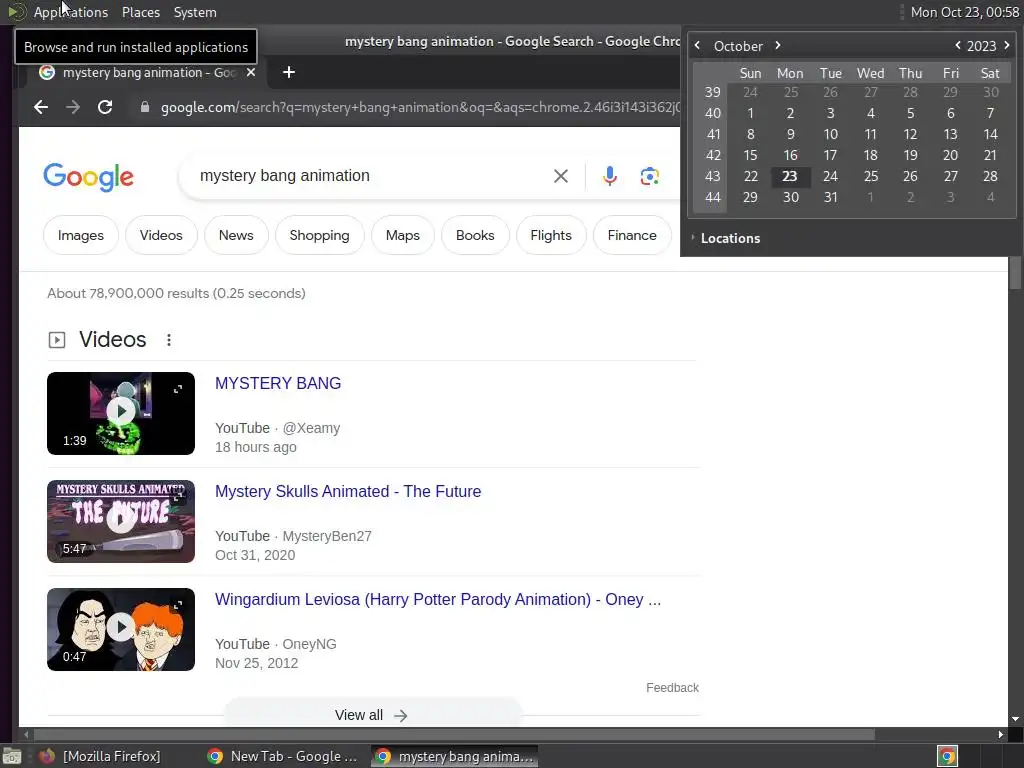Open Videos section three-dot options

tap(168, 340)
